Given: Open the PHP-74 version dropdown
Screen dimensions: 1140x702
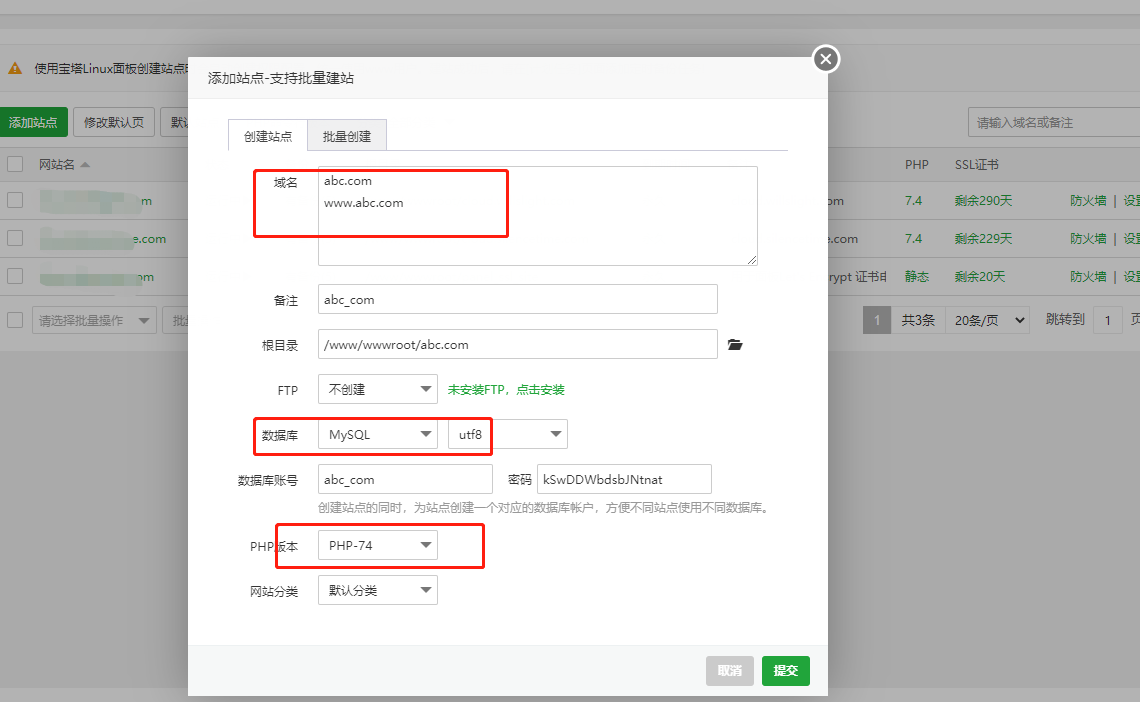Looking at the screenshot, I should (377, 545).
